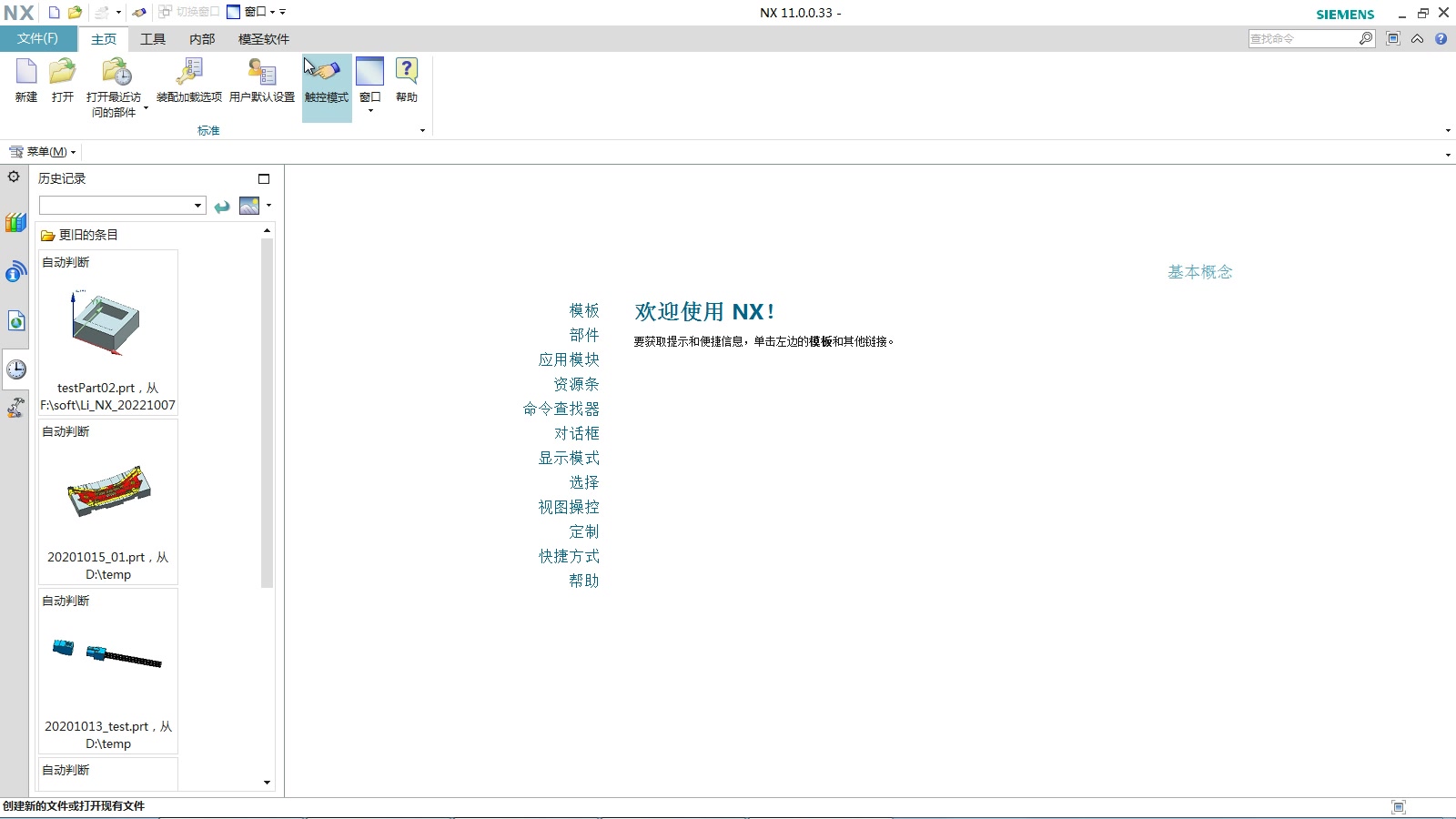Click the 资源条 welcome link
The image size is (1456, 819).
click(577, 385)
